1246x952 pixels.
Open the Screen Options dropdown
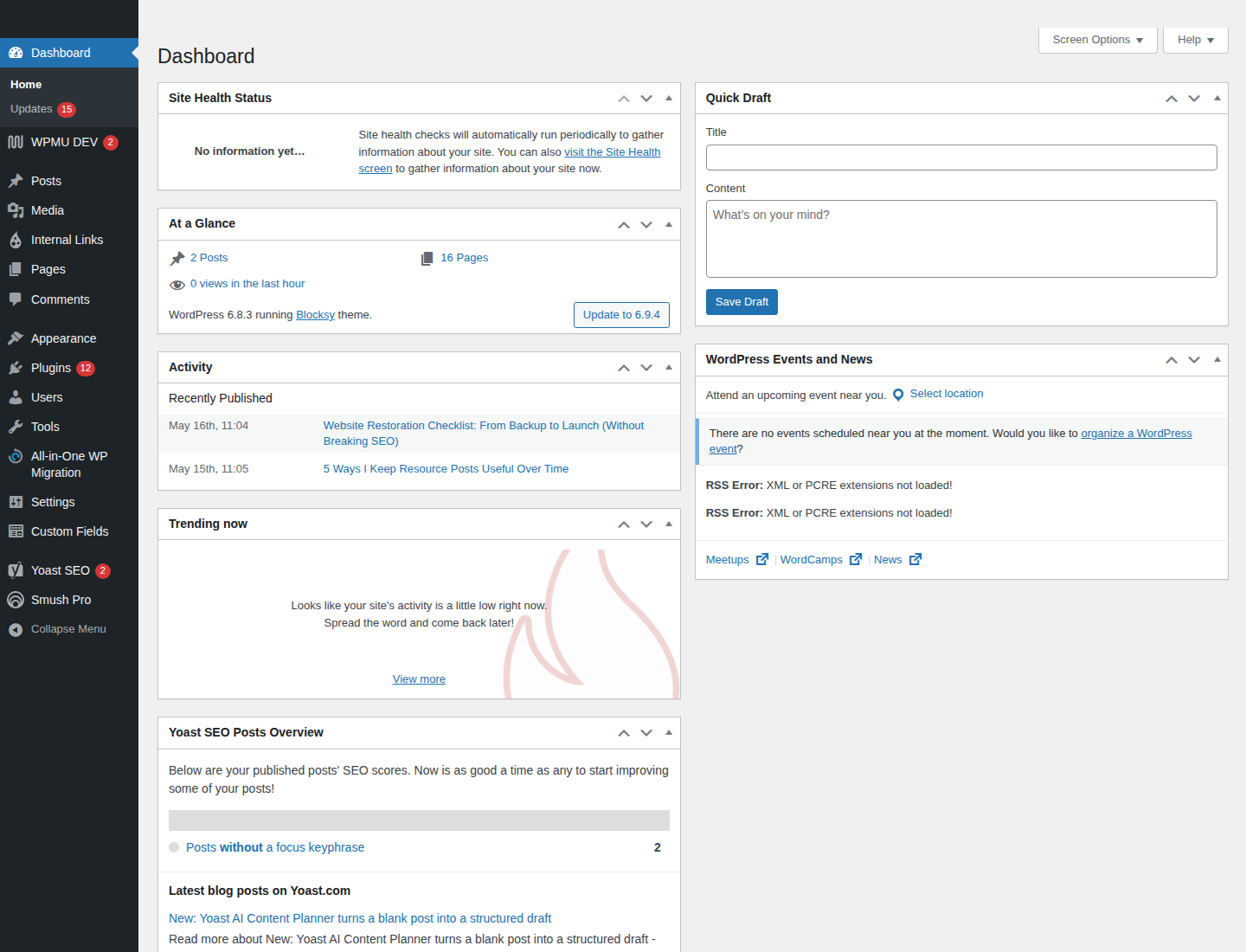pos(1097,40)
